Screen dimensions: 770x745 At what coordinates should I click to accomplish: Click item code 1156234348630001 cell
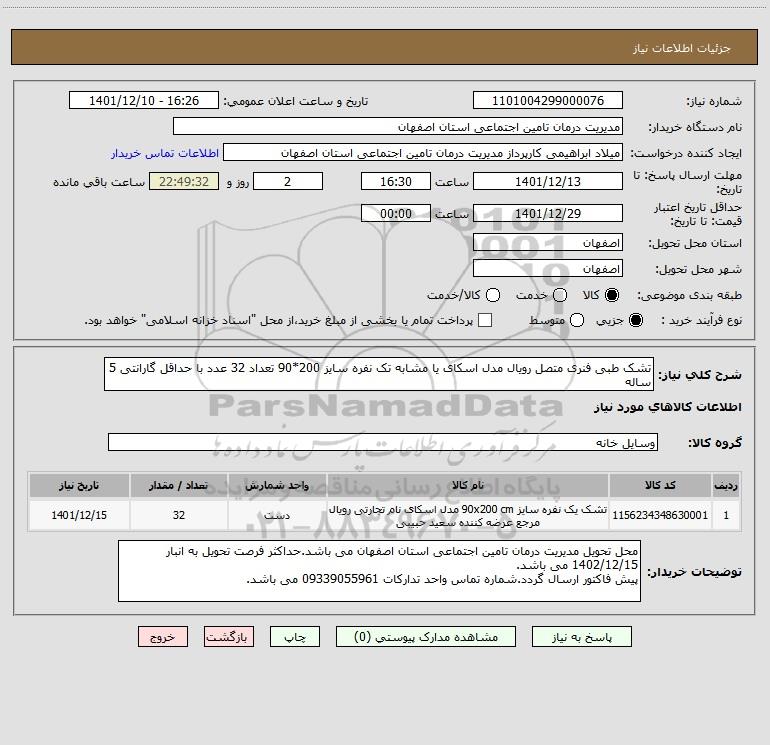pyautogui.click(x=660, y=515)
